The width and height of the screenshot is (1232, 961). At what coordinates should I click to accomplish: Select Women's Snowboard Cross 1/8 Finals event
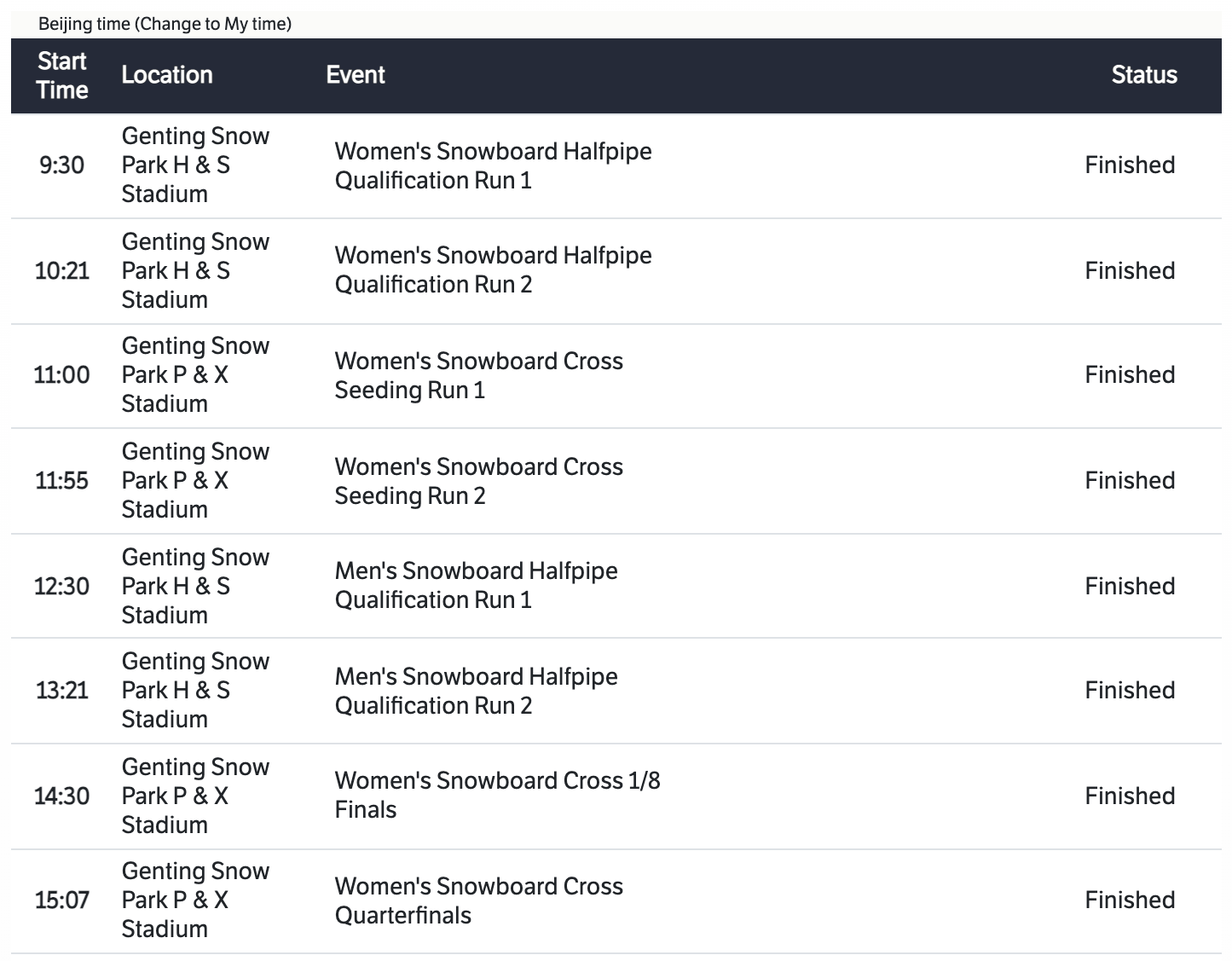497,795
